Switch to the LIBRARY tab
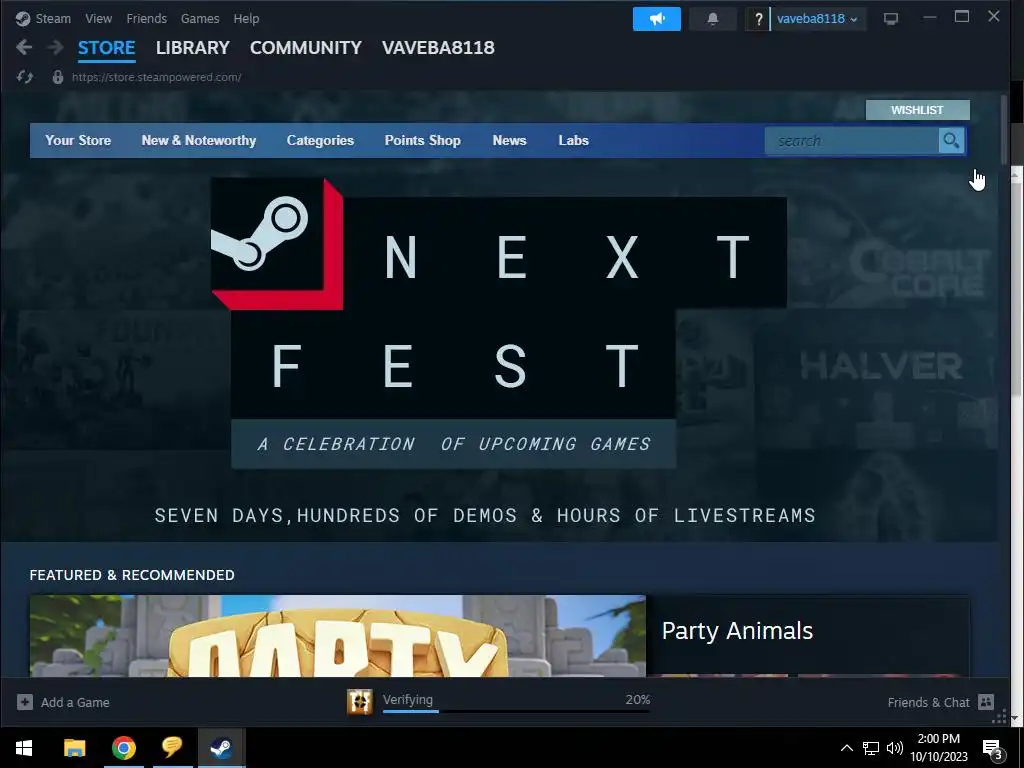The height and width of the screenshot is (768, 1024). [x=193, y=48]
